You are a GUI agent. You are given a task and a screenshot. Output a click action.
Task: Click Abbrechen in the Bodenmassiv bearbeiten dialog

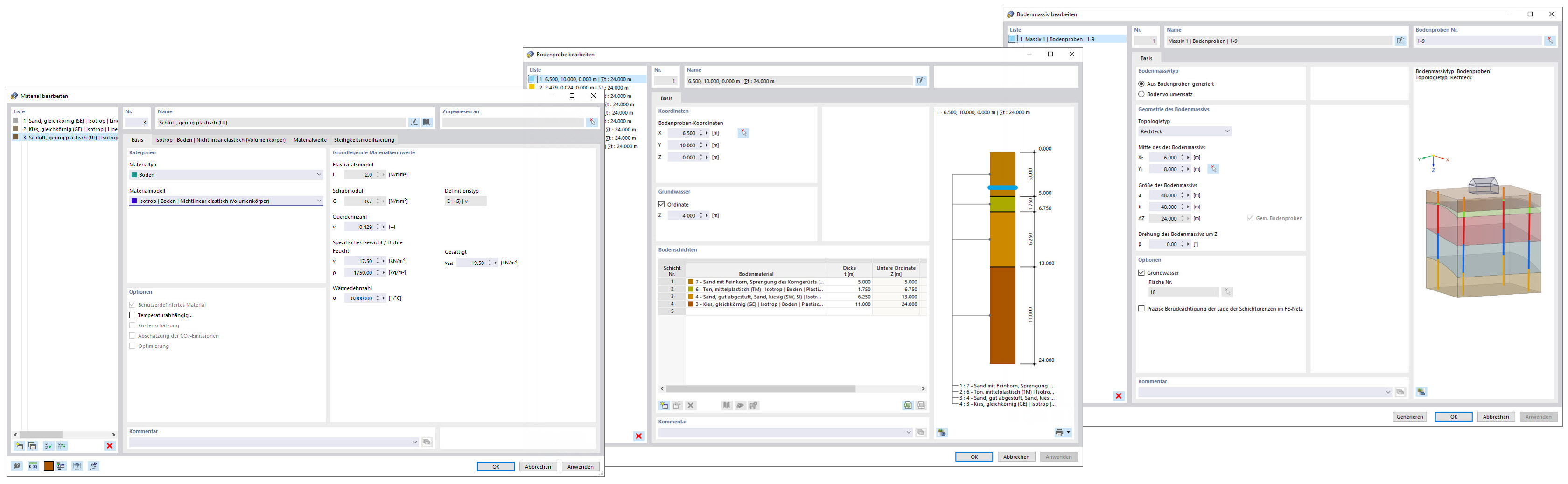click(1496, 416)
